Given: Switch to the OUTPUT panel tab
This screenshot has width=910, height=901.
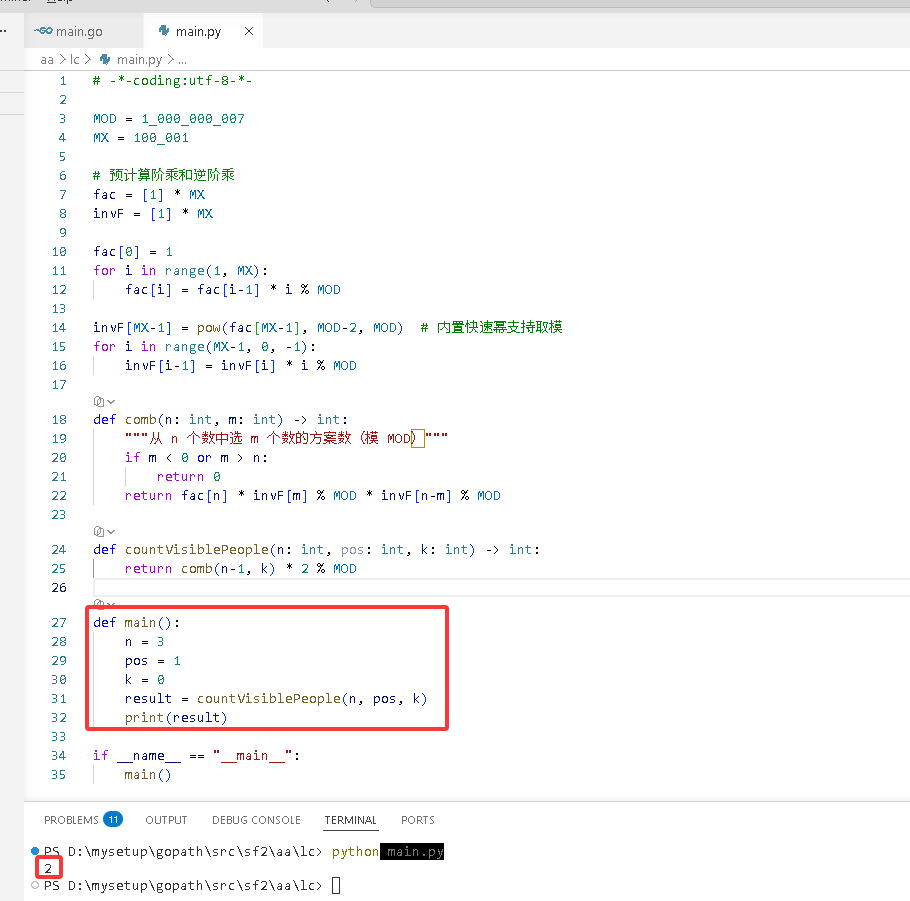Looking at the screenshot, I should coord(166,820).
